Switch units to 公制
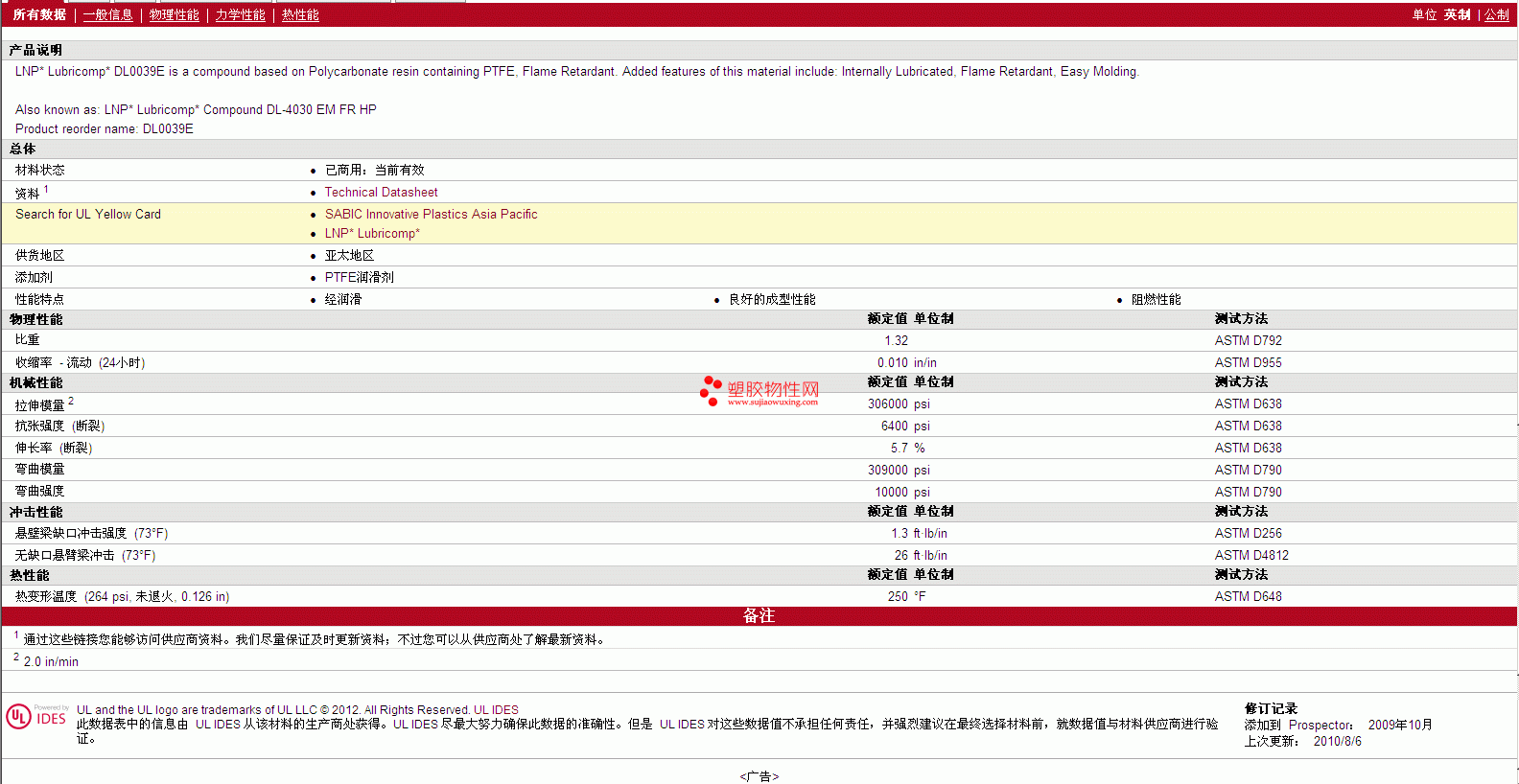The image size is (1519, 784). 1497,14
